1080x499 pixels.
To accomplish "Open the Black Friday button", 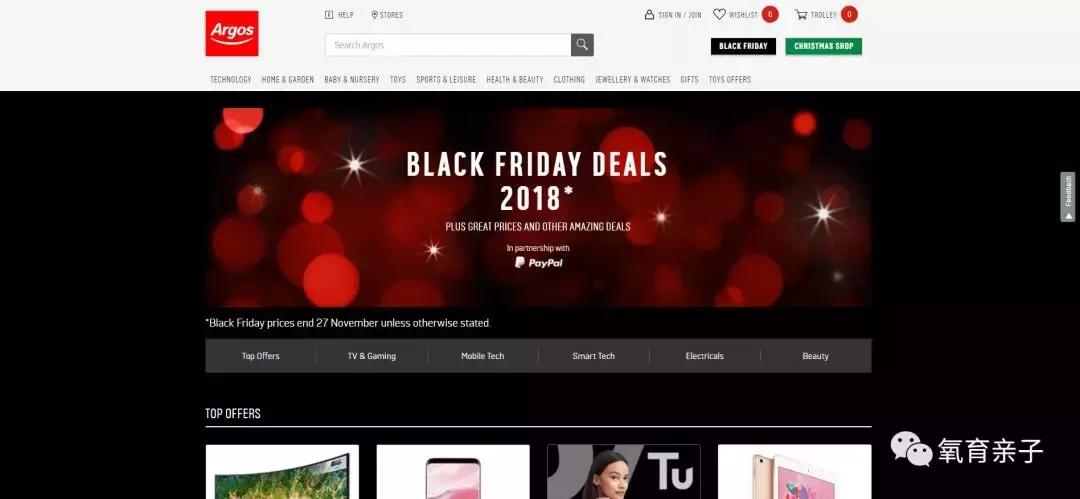I will 743,46.
